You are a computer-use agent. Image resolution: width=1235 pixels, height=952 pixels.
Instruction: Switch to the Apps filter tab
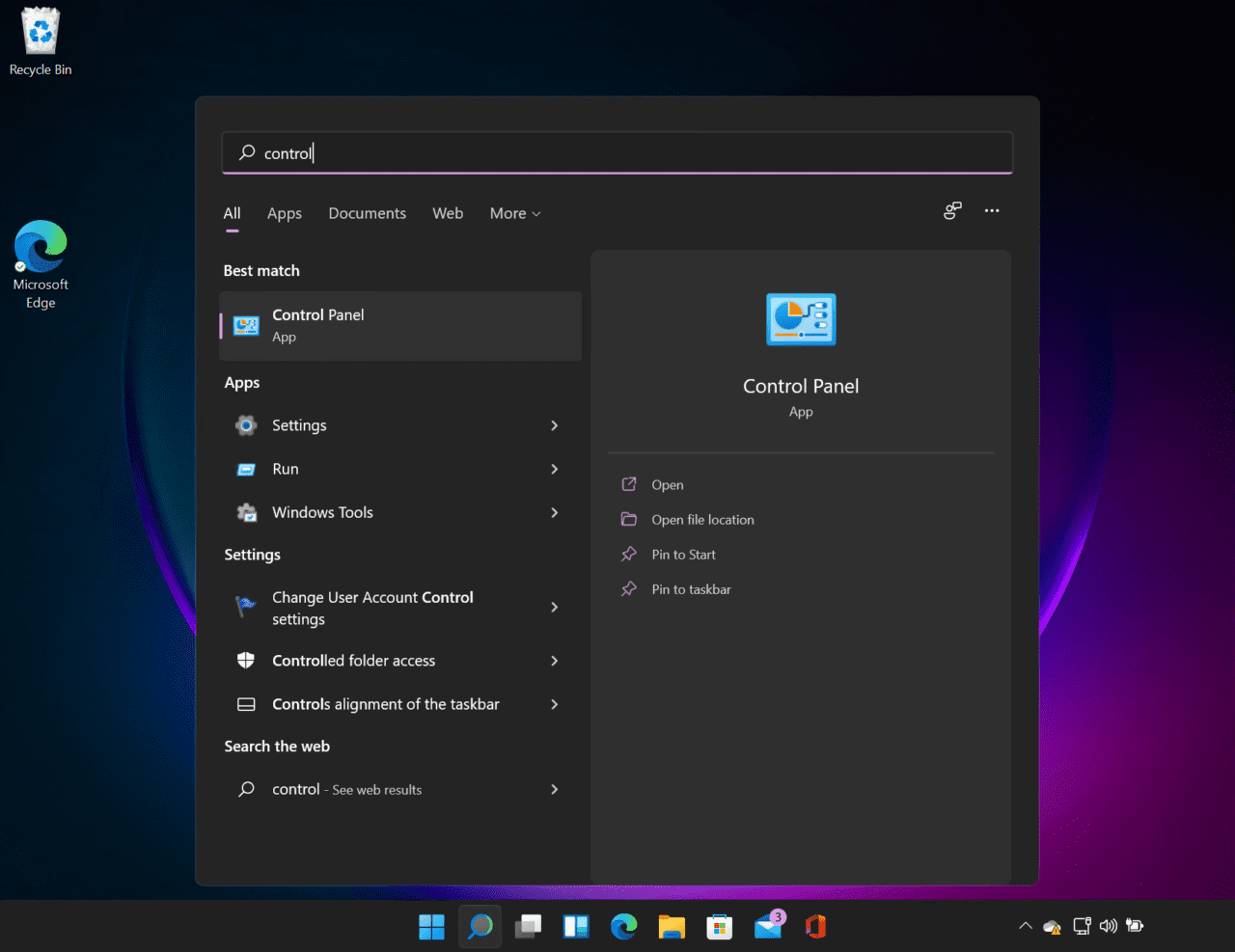pos(284,213)
